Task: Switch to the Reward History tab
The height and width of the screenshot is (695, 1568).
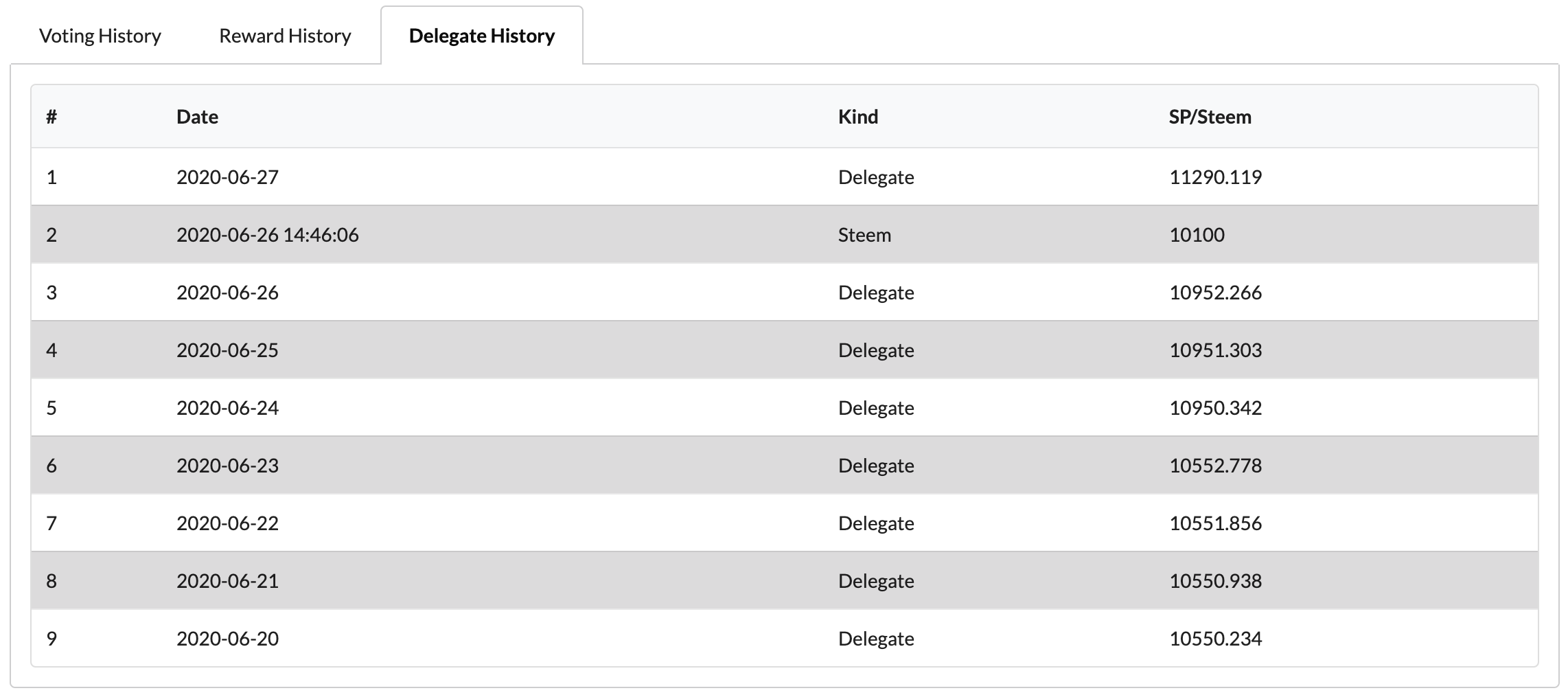Action: click(285, 36)
